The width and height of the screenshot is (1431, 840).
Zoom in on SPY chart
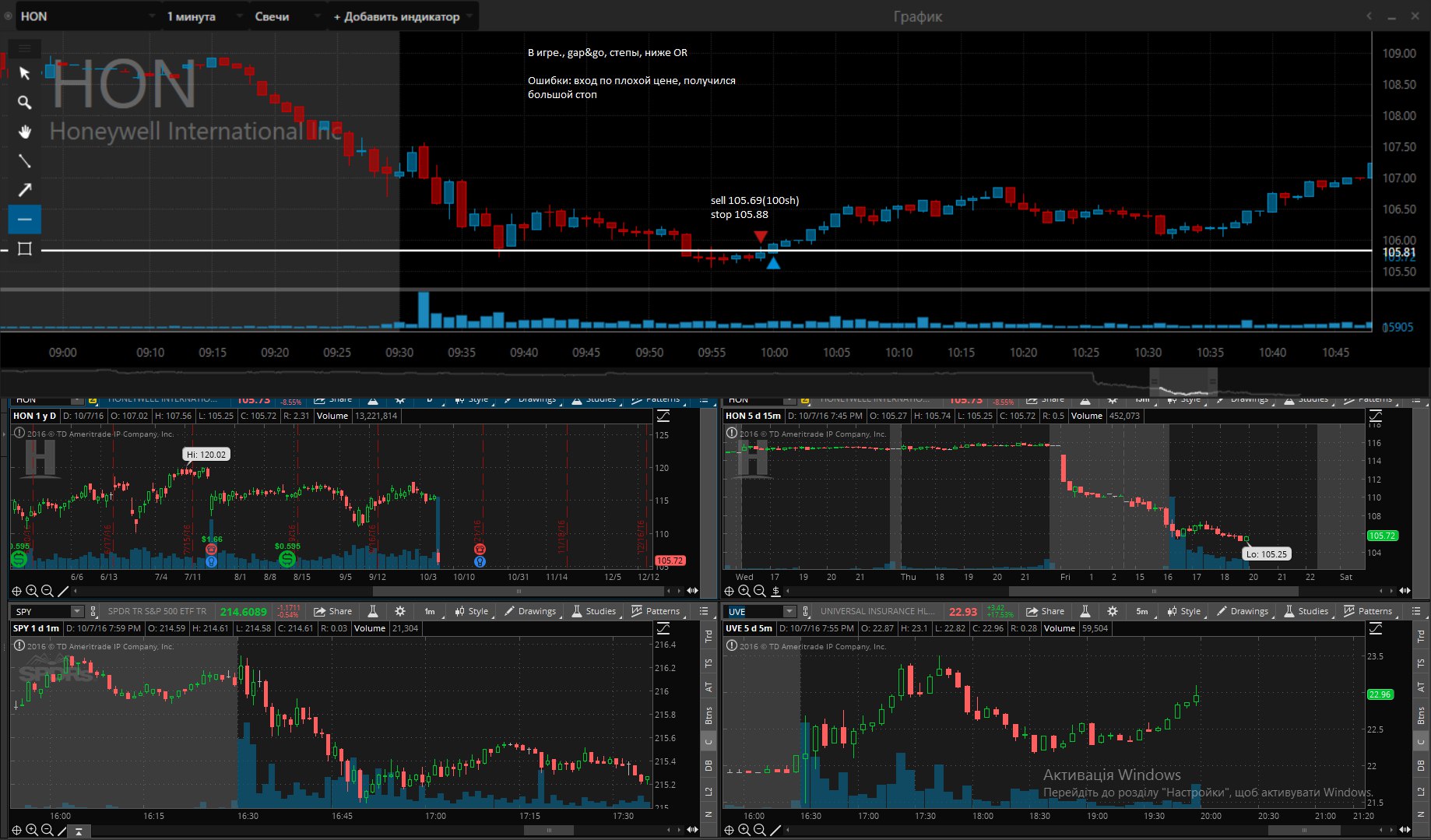coord(32,830)
